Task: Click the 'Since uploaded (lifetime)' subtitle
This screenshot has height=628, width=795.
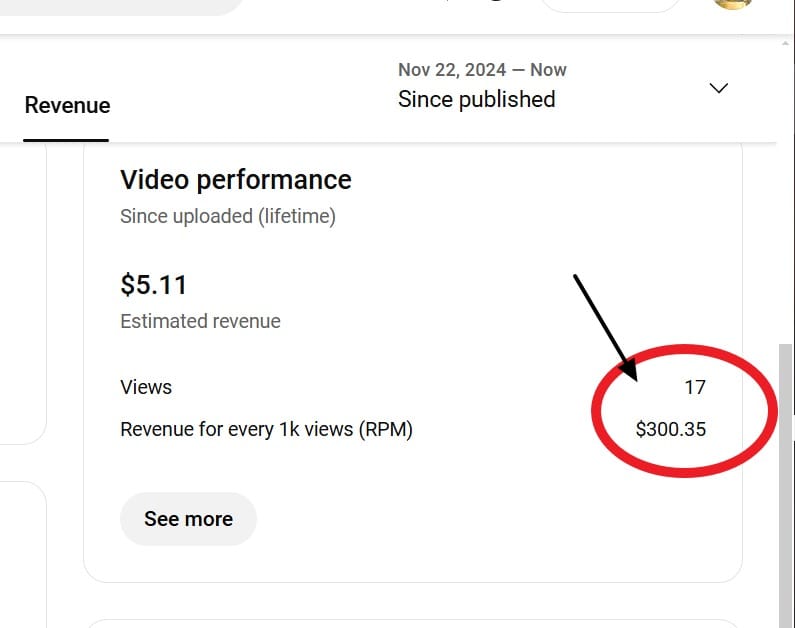Action: click(228, 216)
